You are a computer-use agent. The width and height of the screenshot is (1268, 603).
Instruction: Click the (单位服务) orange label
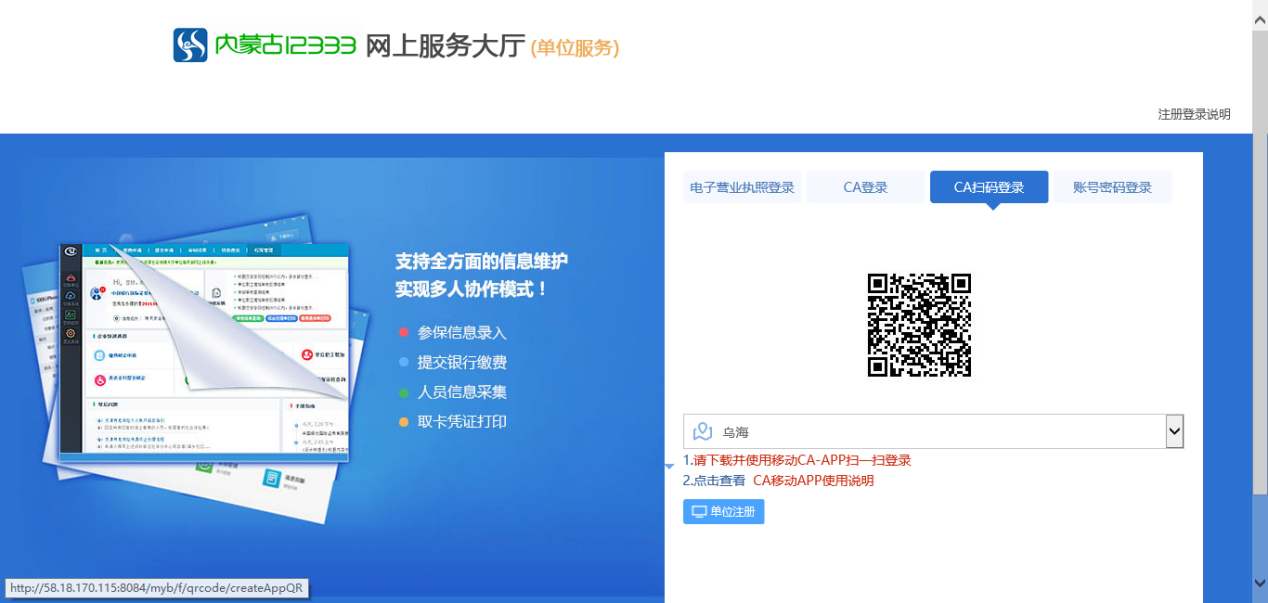tap(575, 47)
